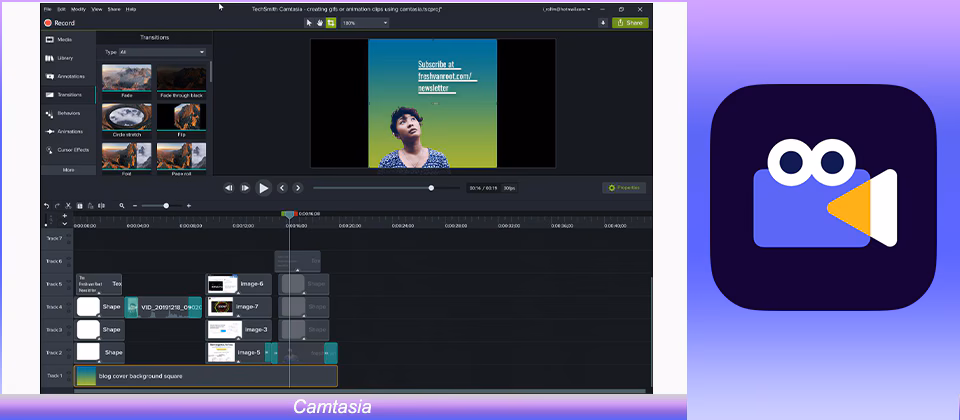Open the File menu

[x=48, y=9]
